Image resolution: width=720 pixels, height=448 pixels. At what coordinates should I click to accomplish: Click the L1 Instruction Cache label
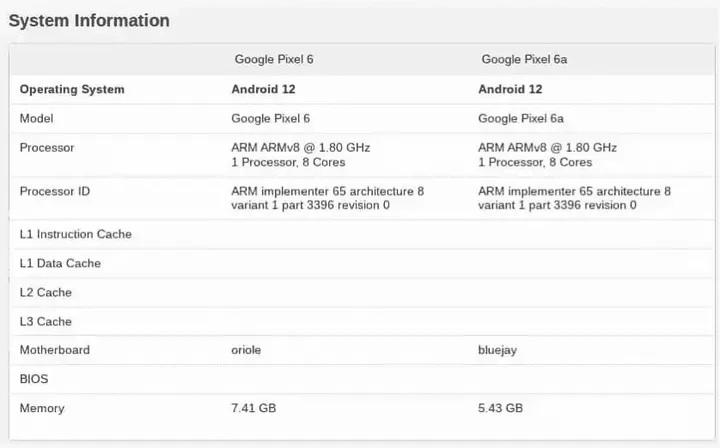[x=76, y=234]
